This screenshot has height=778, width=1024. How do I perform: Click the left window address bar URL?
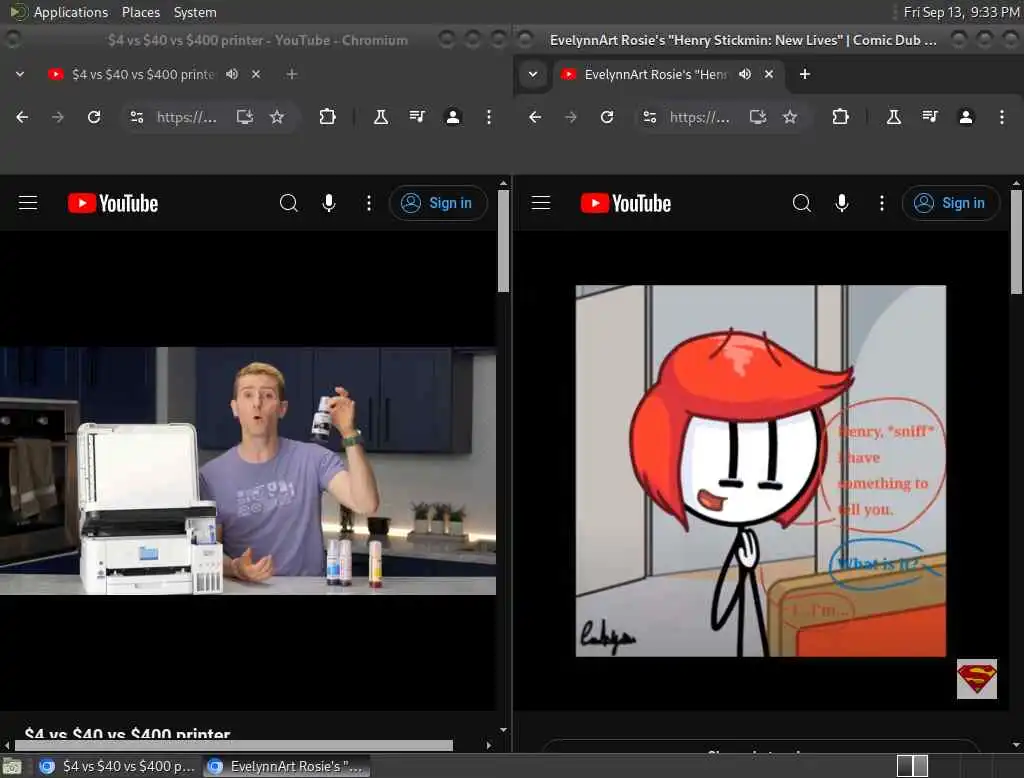tap(186, 117)
